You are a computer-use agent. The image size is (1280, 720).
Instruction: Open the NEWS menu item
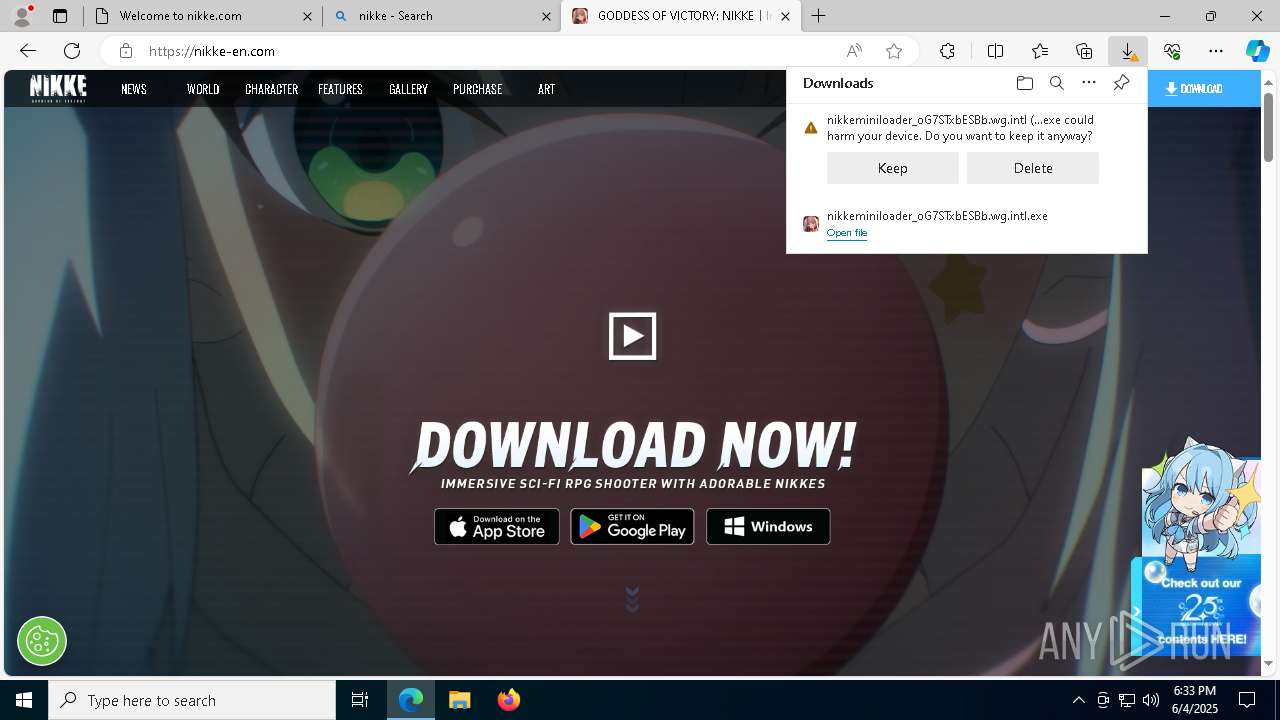click(x=134, y=89)
